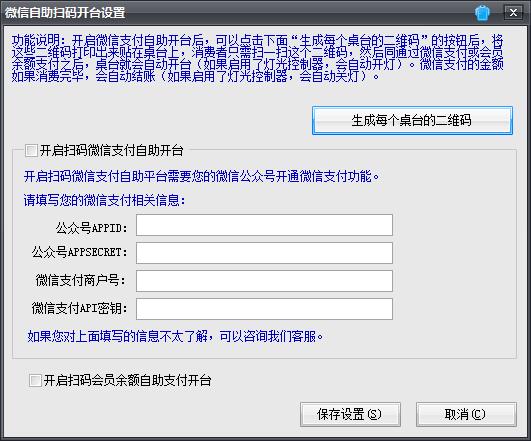This screenshot has width=531, height=441.
Task: Activate the 微信支付API密钥 text field
Action: pos(264,309)
